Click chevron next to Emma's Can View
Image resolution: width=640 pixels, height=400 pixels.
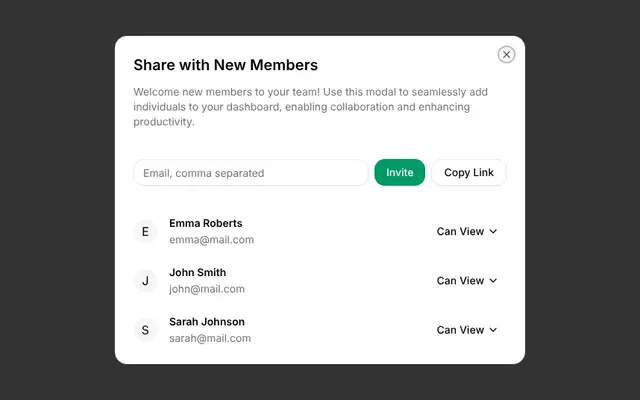[493, 231]
